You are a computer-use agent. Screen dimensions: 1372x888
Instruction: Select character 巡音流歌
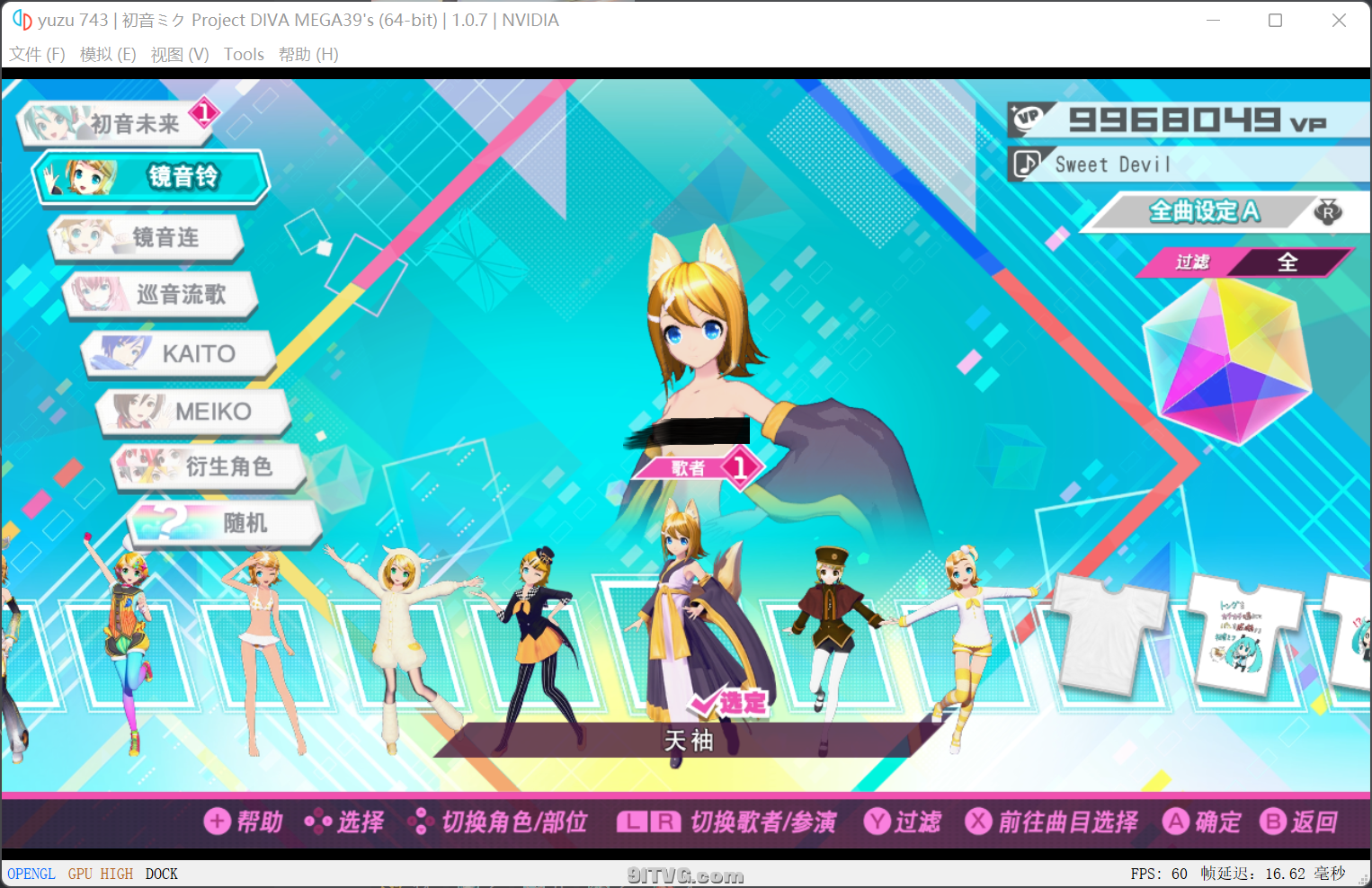pyautogui.click(x=160, y=295)
